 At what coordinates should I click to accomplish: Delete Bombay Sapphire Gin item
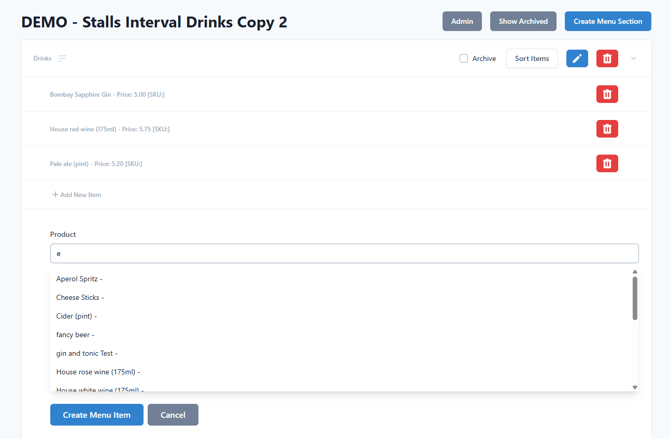[607, 94]
